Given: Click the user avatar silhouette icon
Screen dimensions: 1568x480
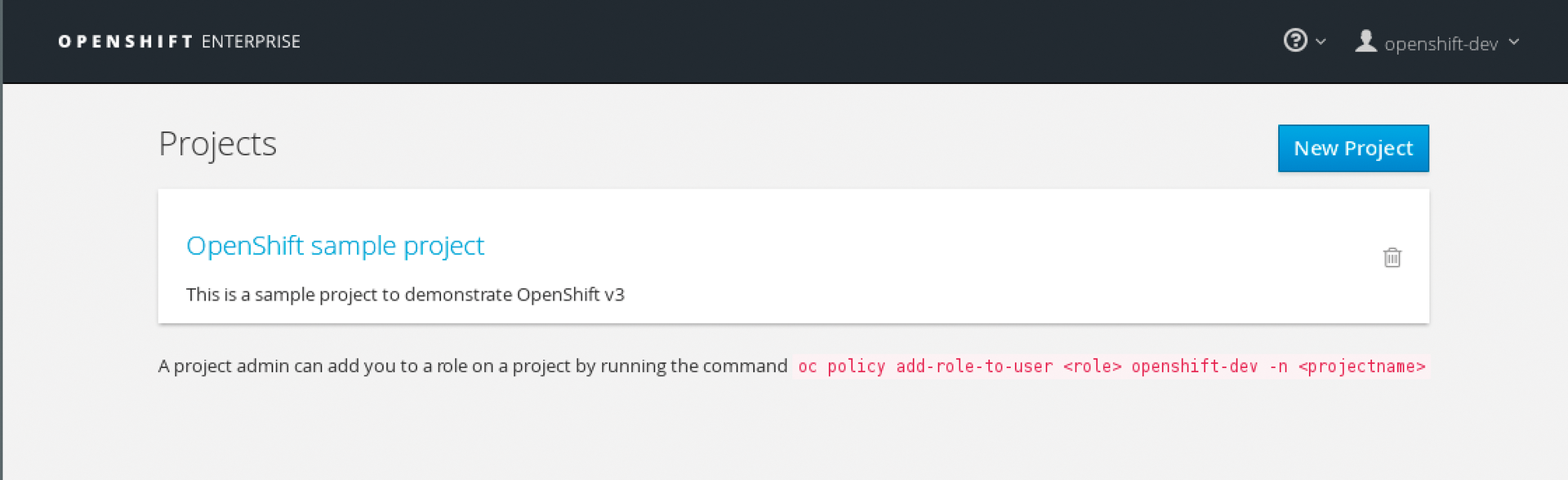Looking at the screenshot, I should [1365, 41].
